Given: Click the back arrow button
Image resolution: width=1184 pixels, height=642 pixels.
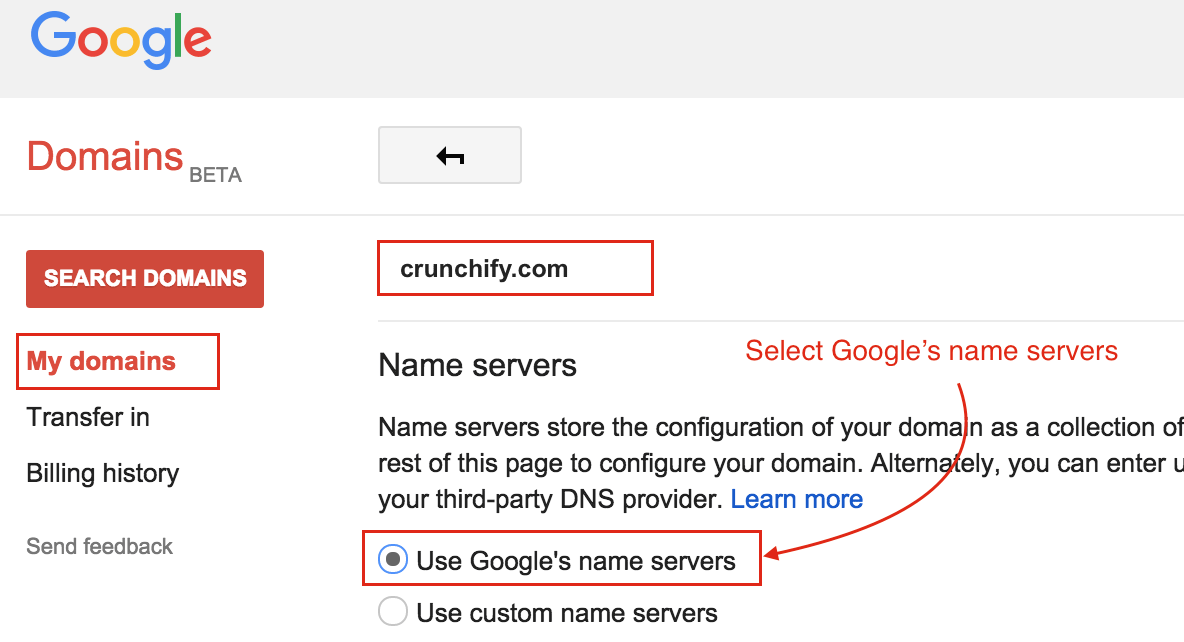Looking at the screenshot, I should coord(449,155).
